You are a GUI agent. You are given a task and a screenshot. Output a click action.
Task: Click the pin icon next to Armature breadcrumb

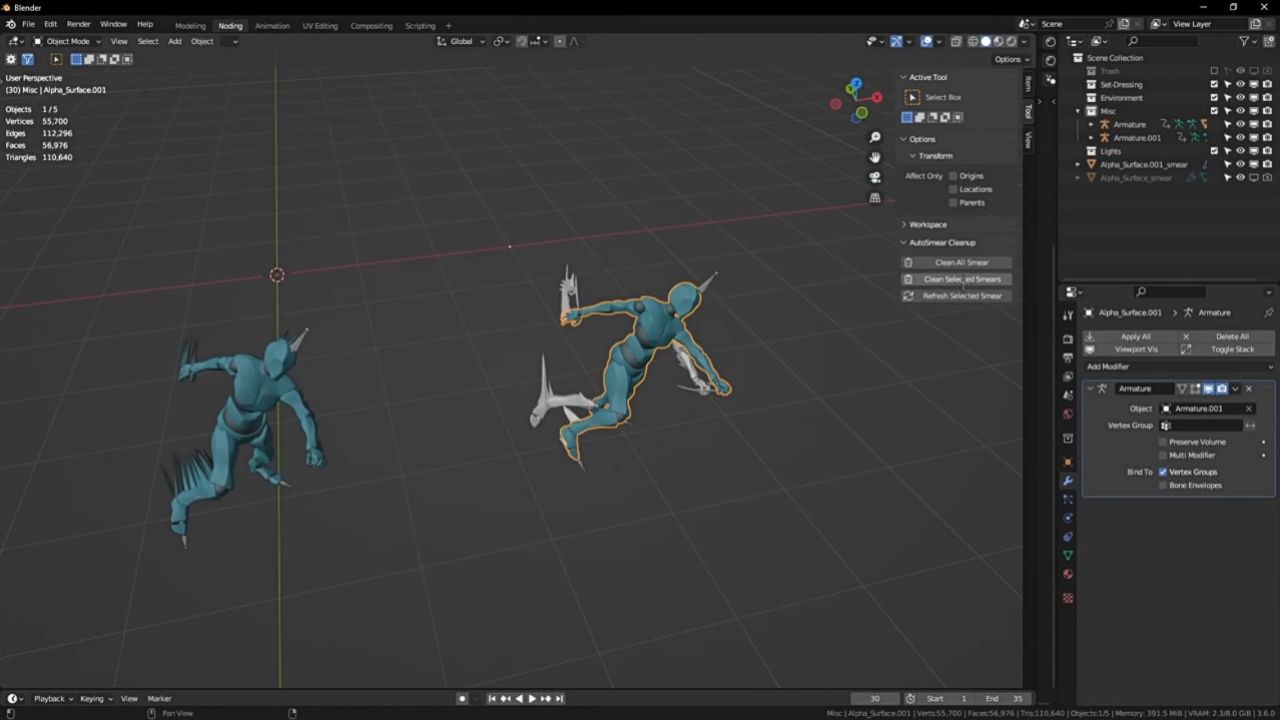point(1268,312)
